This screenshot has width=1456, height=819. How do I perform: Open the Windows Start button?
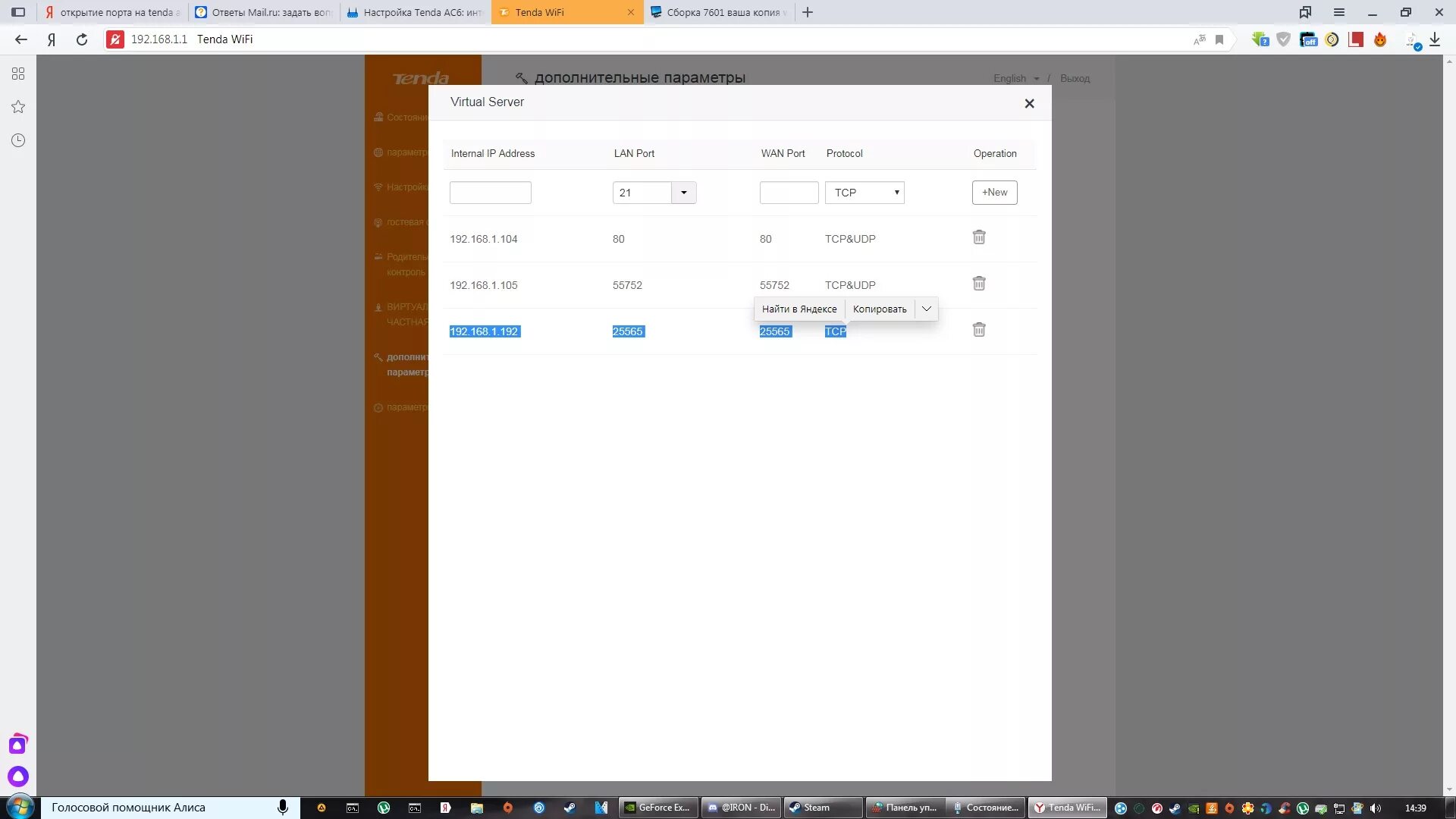[20, 808]
